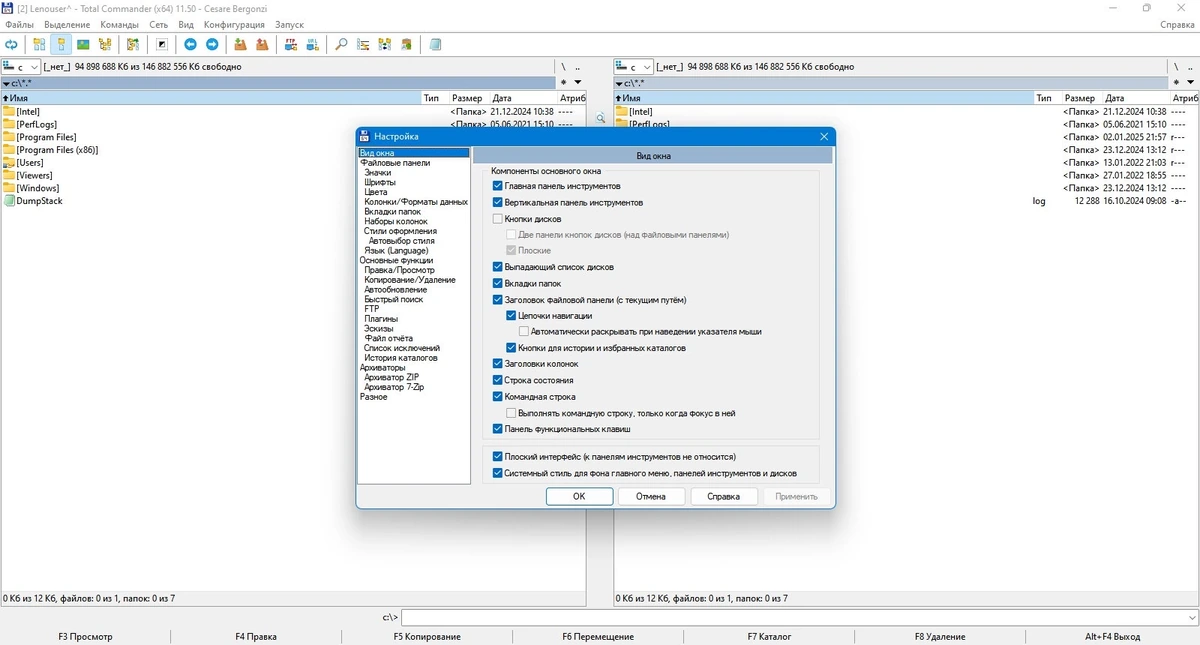The height and width of the screenshot is (645, 1200).
Task: Toggle the 'Заголовки колонок' checkbox
Action: pos(498,364)
